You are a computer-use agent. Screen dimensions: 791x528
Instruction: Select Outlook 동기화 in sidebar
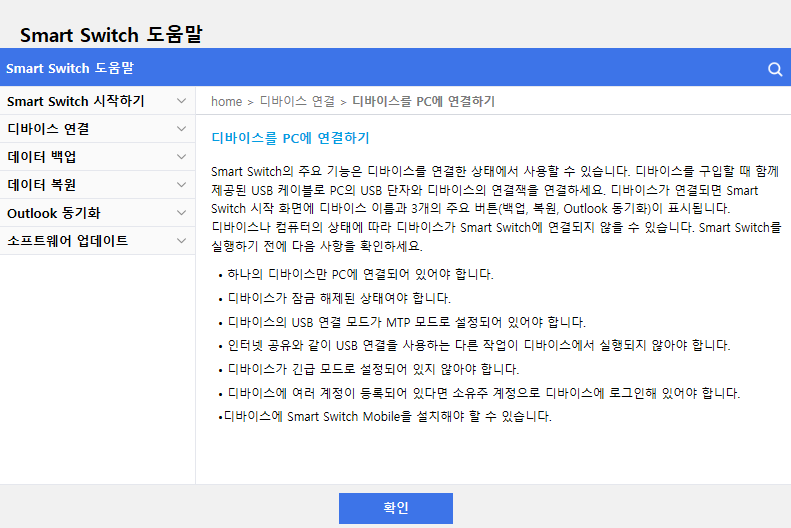pos(97,213)
